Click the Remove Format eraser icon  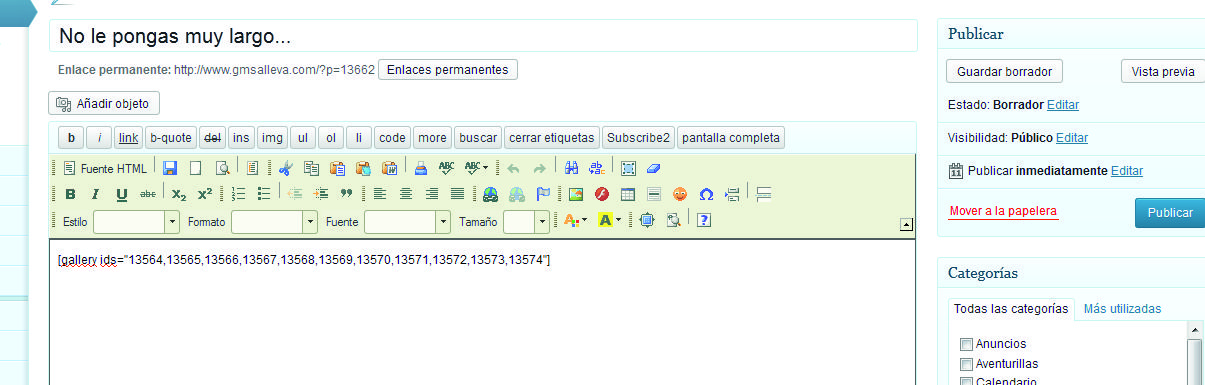pyautogui.click(x=654, y=168)
